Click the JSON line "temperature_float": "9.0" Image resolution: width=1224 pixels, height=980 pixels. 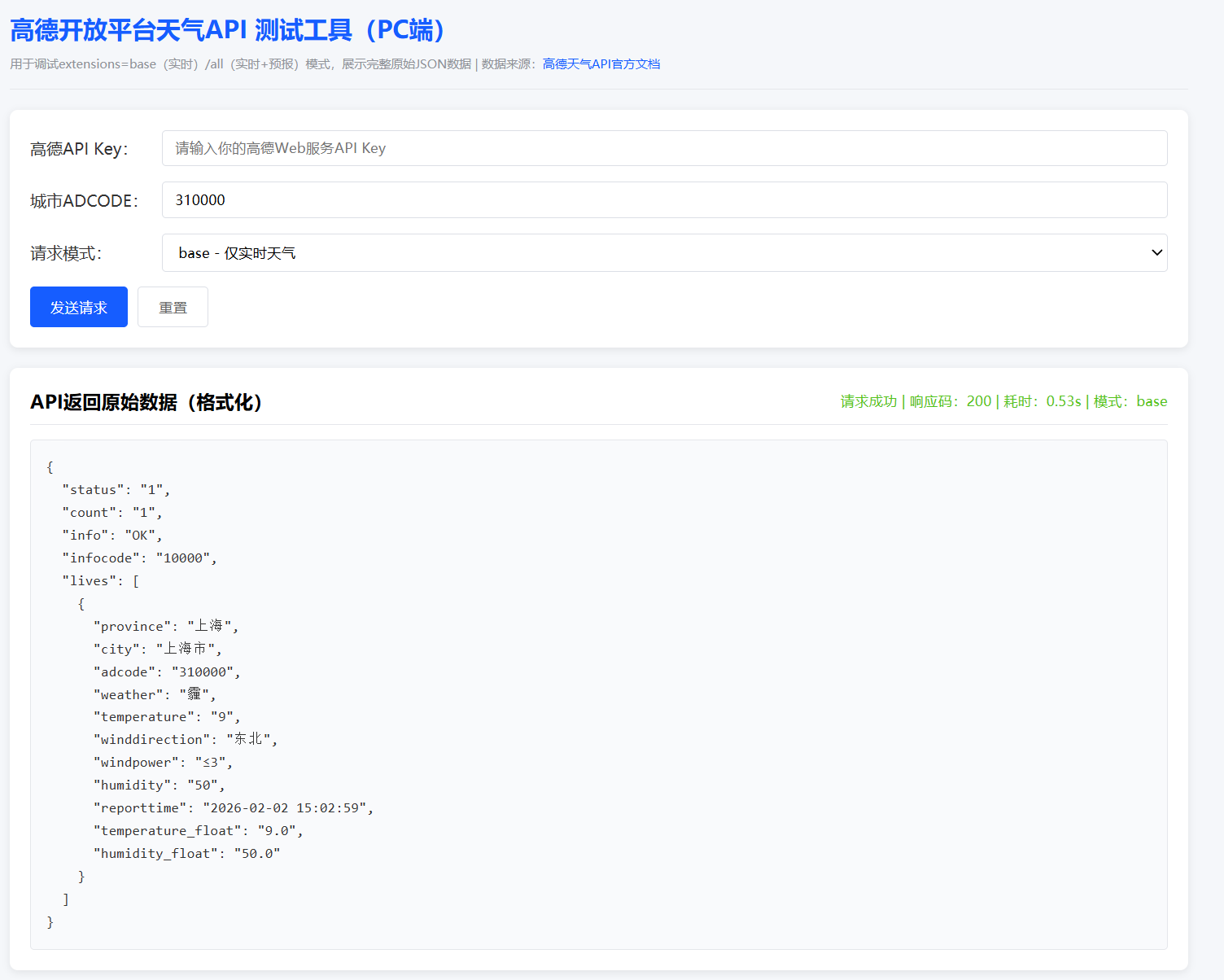pyautogui.click(x=199, y=831)
